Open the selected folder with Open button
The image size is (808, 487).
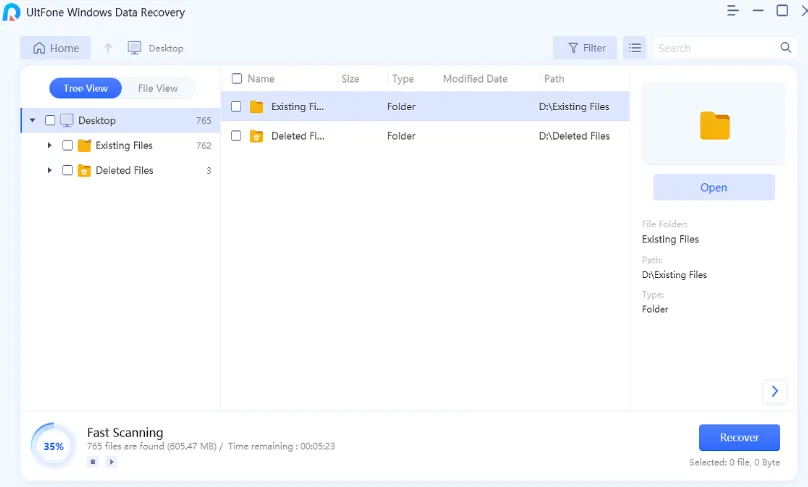click(714, 187)
